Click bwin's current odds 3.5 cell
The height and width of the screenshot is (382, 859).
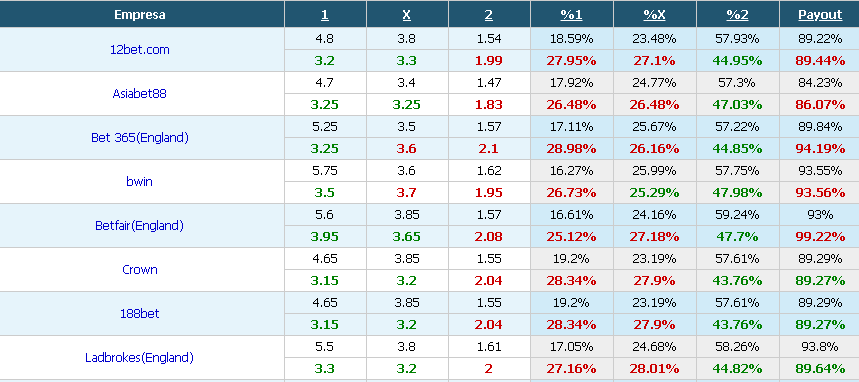(325, 193)
